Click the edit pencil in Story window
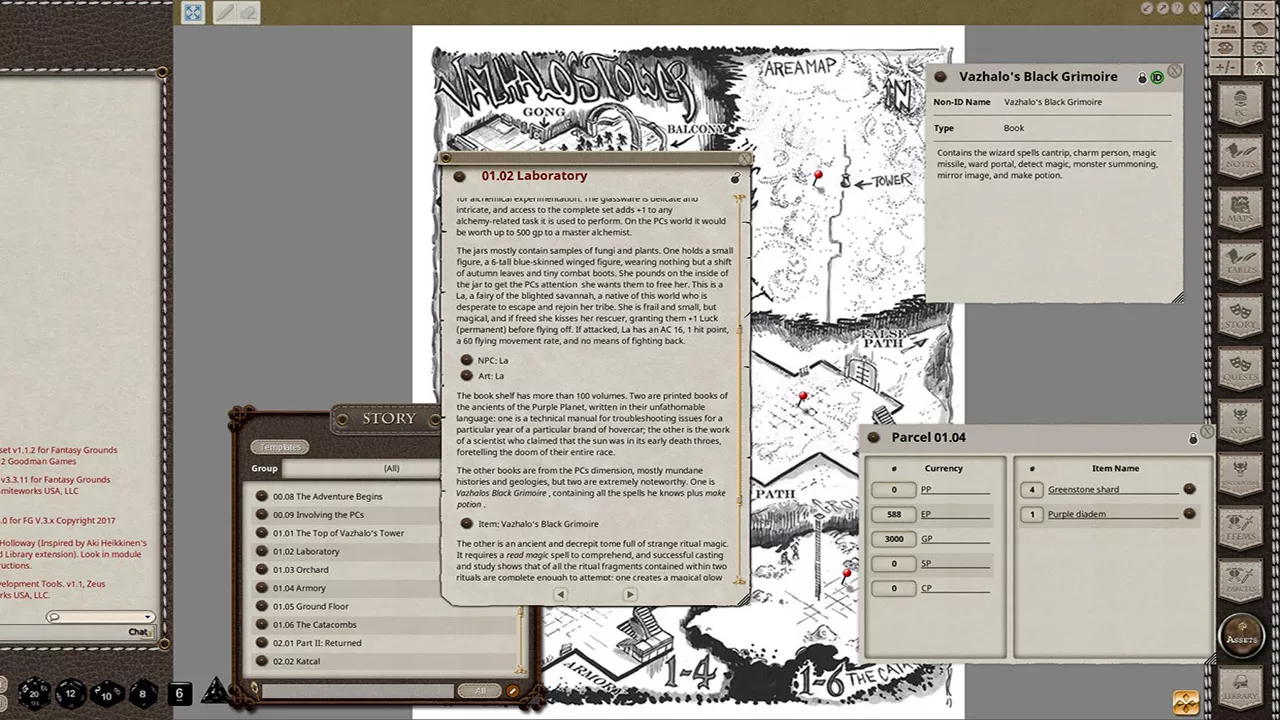 [513, 691]
